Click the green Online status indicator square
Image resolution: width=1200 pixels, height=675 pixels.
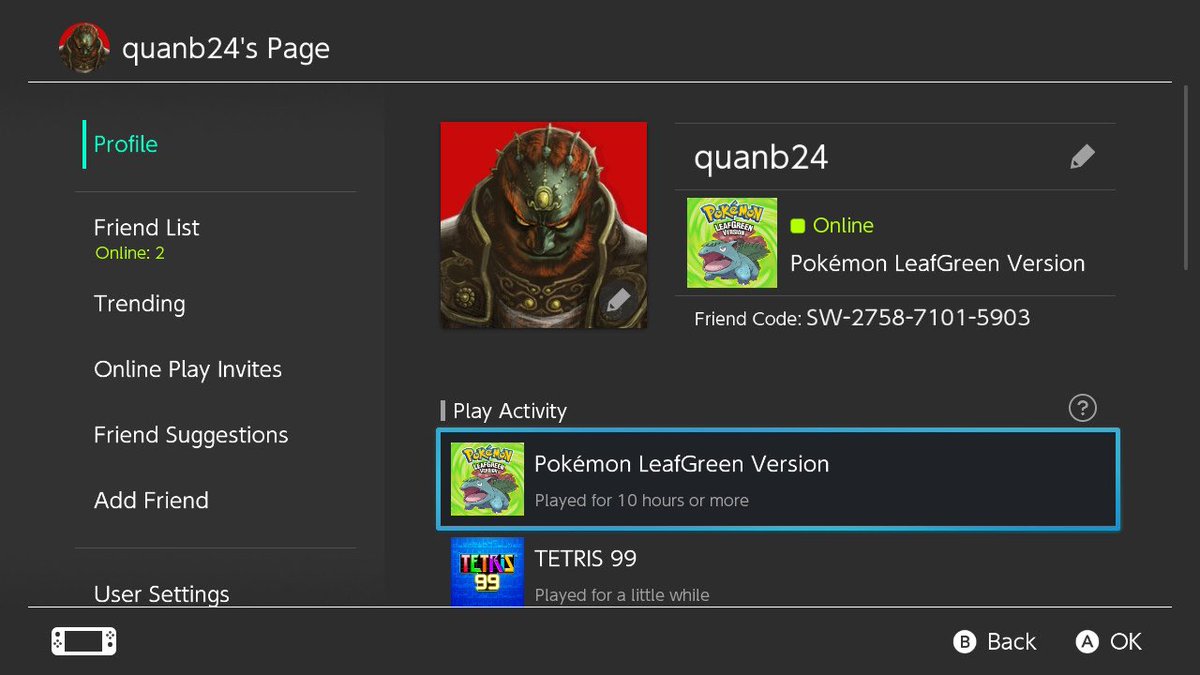[x=798, y=226]
